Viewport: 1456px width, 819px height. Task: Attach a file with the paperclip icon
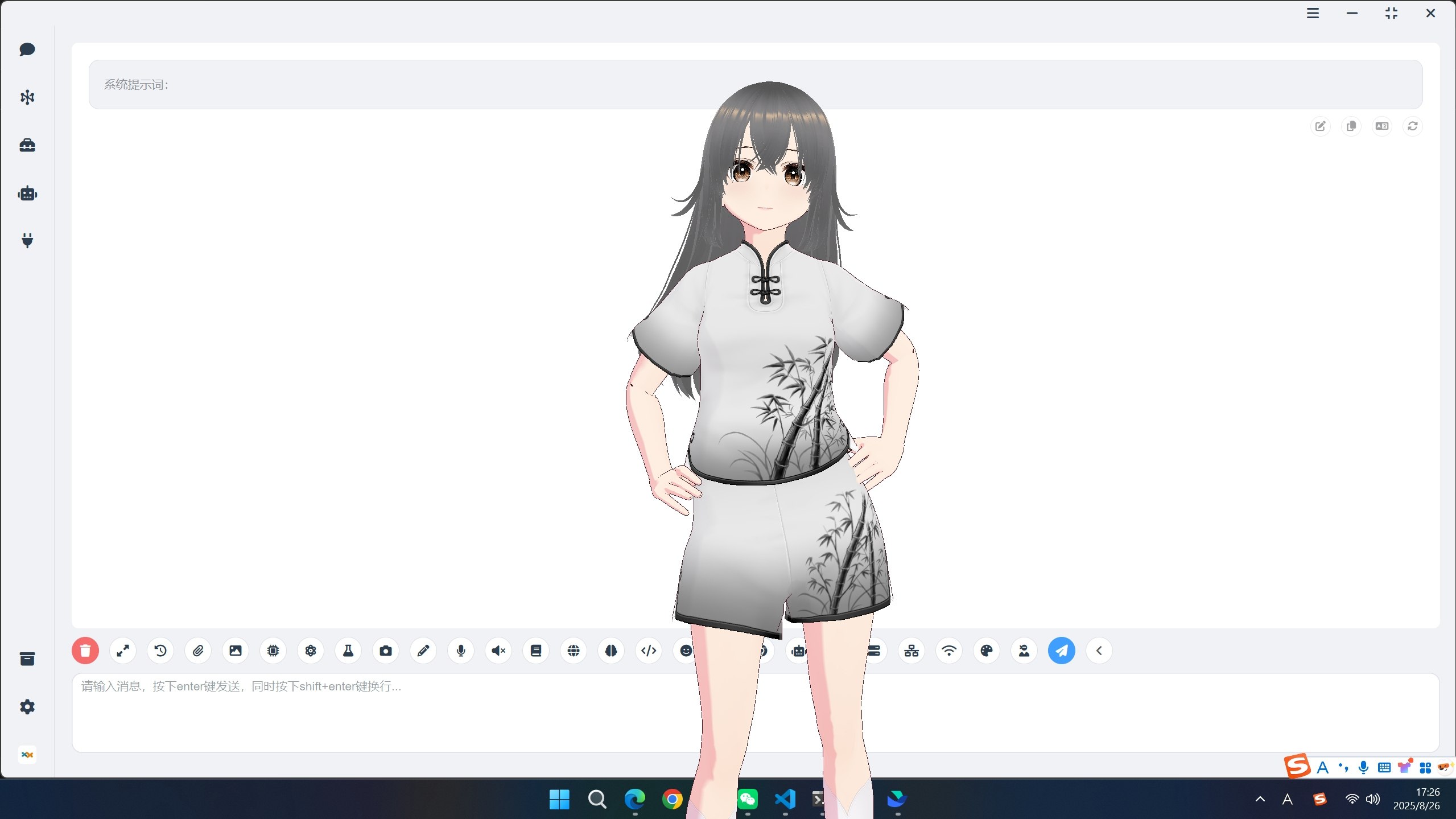tap(197, 651)
